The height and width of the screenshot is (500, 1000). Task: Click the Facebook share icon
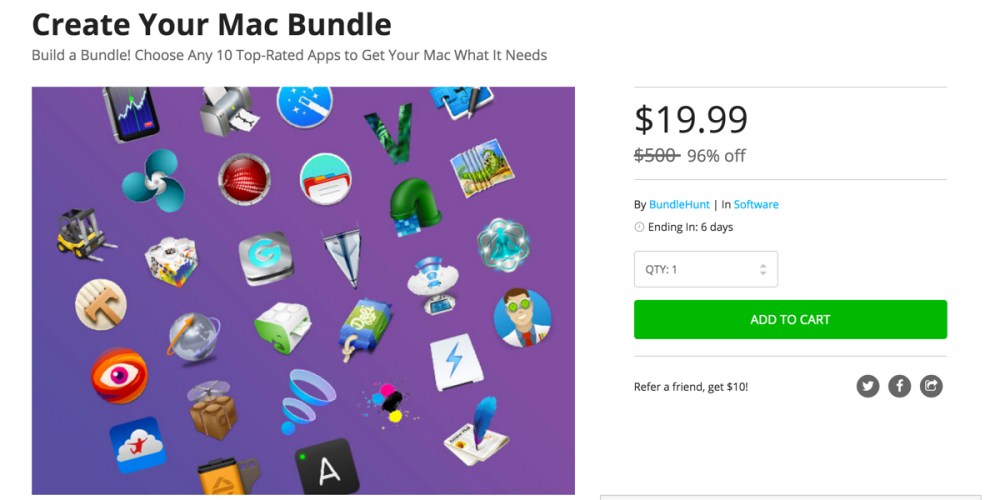tap(899, 386)
